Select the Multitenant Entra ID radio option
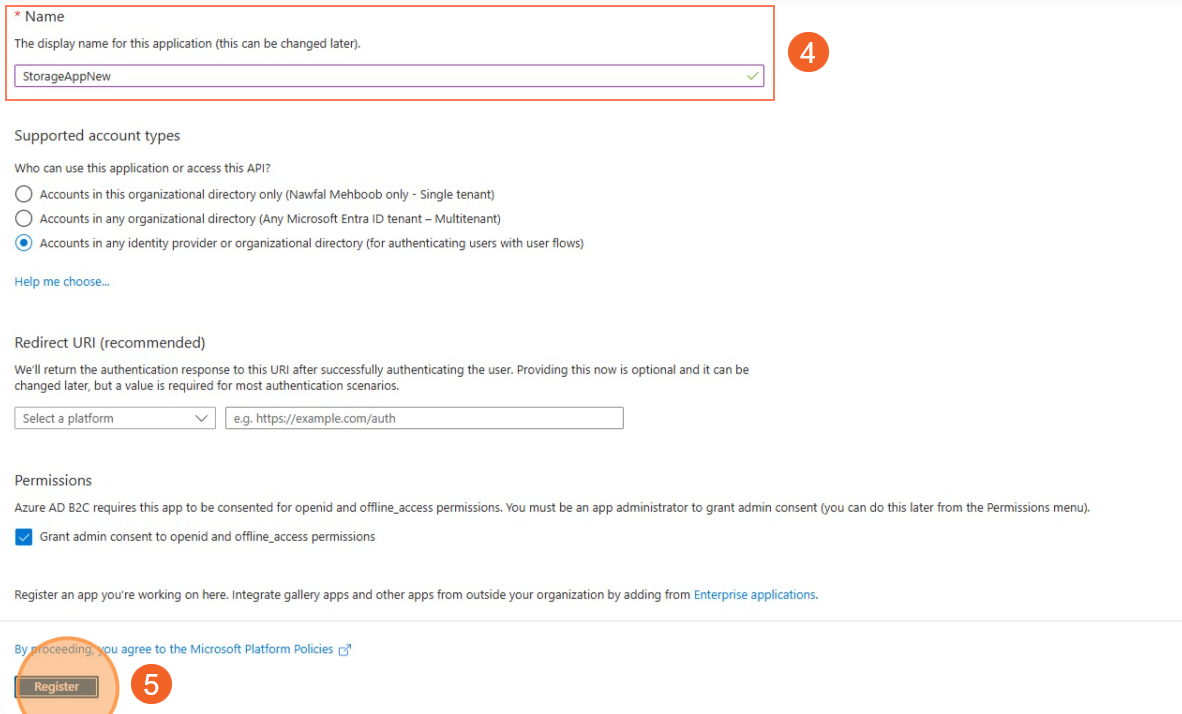 tap(24, 218)
